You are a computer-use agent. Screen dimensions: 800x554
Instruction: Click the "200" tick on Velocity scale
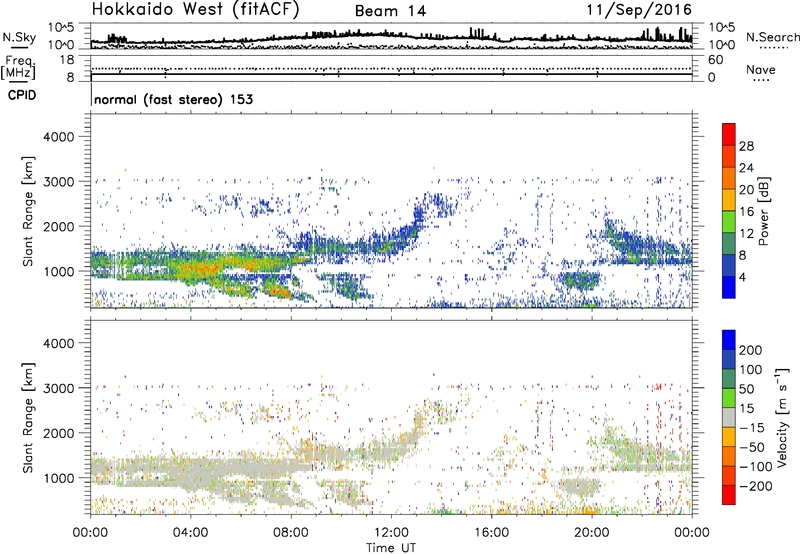[x=751, y=350]
